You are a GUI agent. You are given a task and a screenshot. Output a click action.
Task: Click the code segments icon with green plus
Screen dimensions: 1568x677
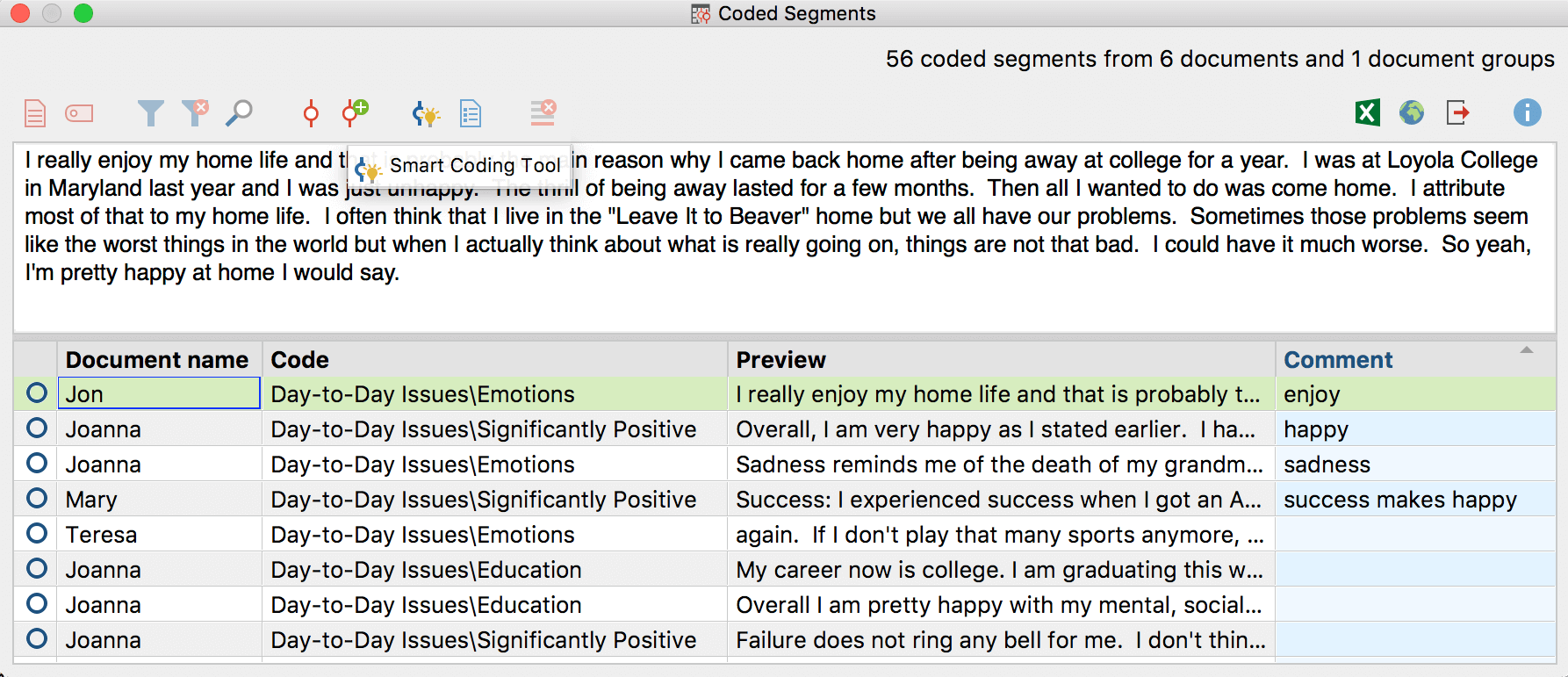[x=355, y=112]
